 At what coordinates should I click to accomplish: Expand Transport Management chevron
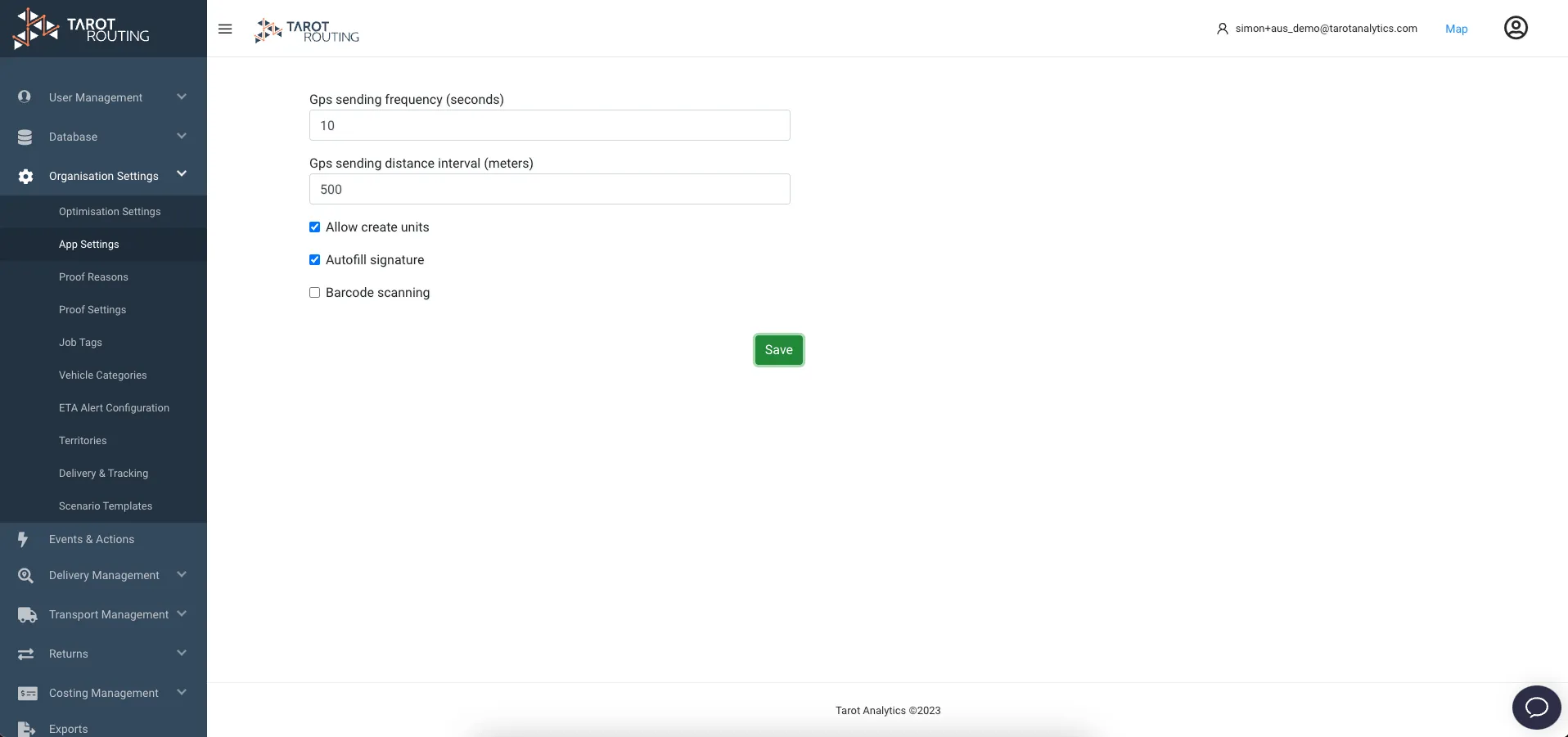(182, 613)
